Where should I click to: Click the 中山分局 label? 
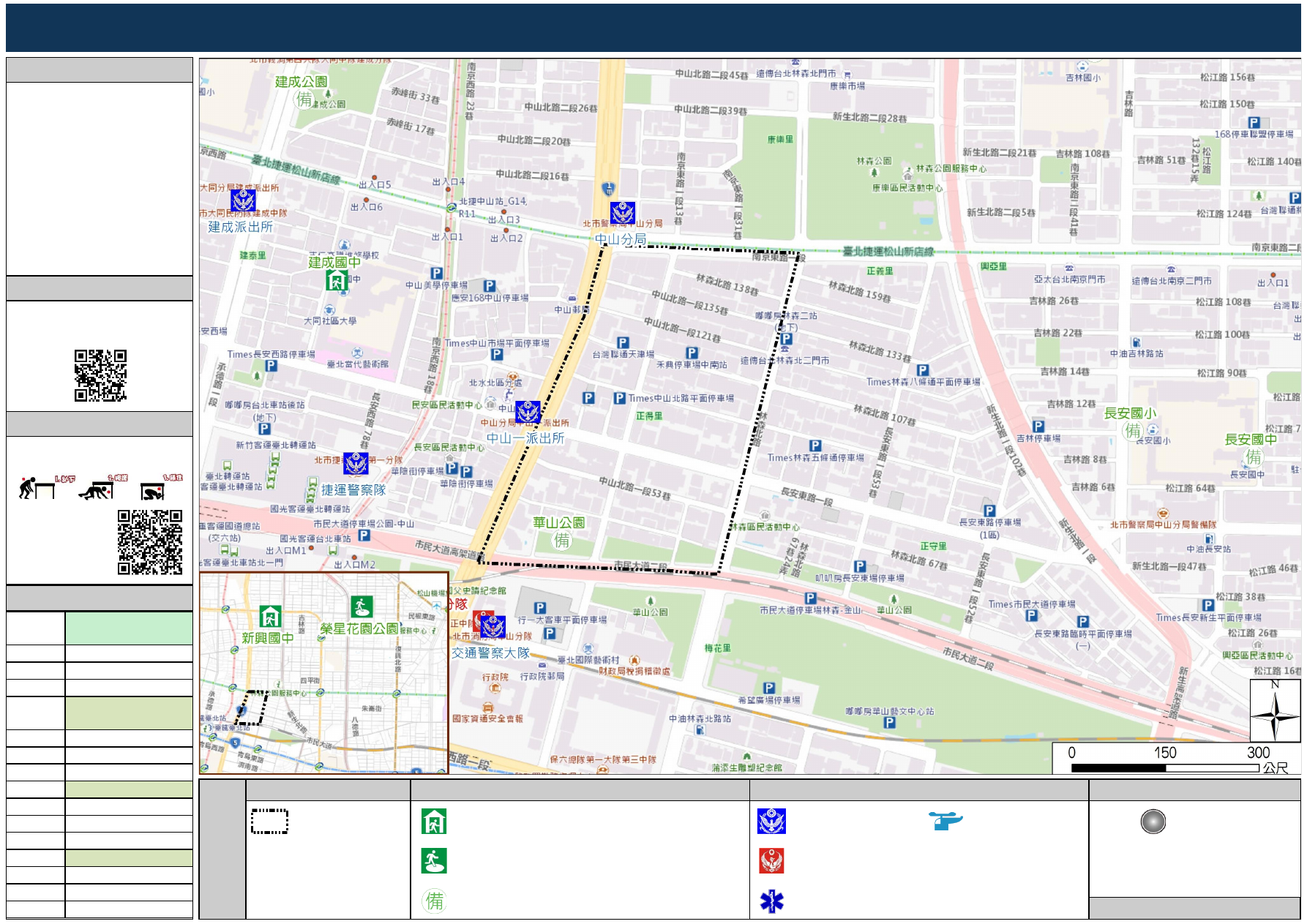coord(621,239)
